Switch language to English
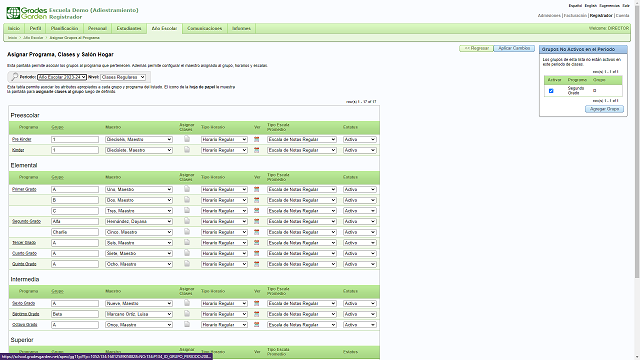Image resolution: width=640 pixels, height=360 pixels. (x=591, y=6)
